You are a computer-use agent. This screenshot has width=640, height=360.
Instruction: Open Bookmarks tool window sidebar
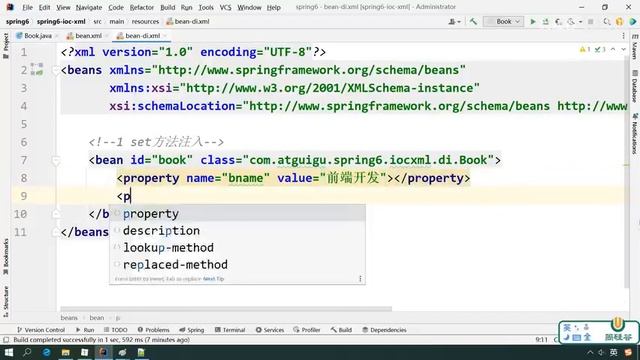(x=6, y=257)
